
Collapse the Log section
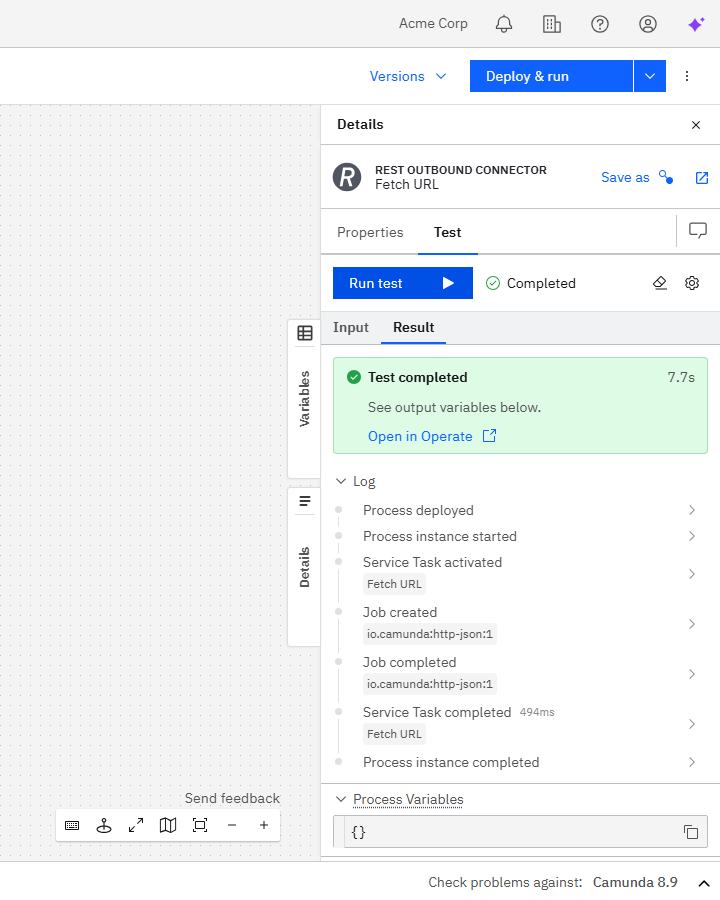(x=341, y=481)
